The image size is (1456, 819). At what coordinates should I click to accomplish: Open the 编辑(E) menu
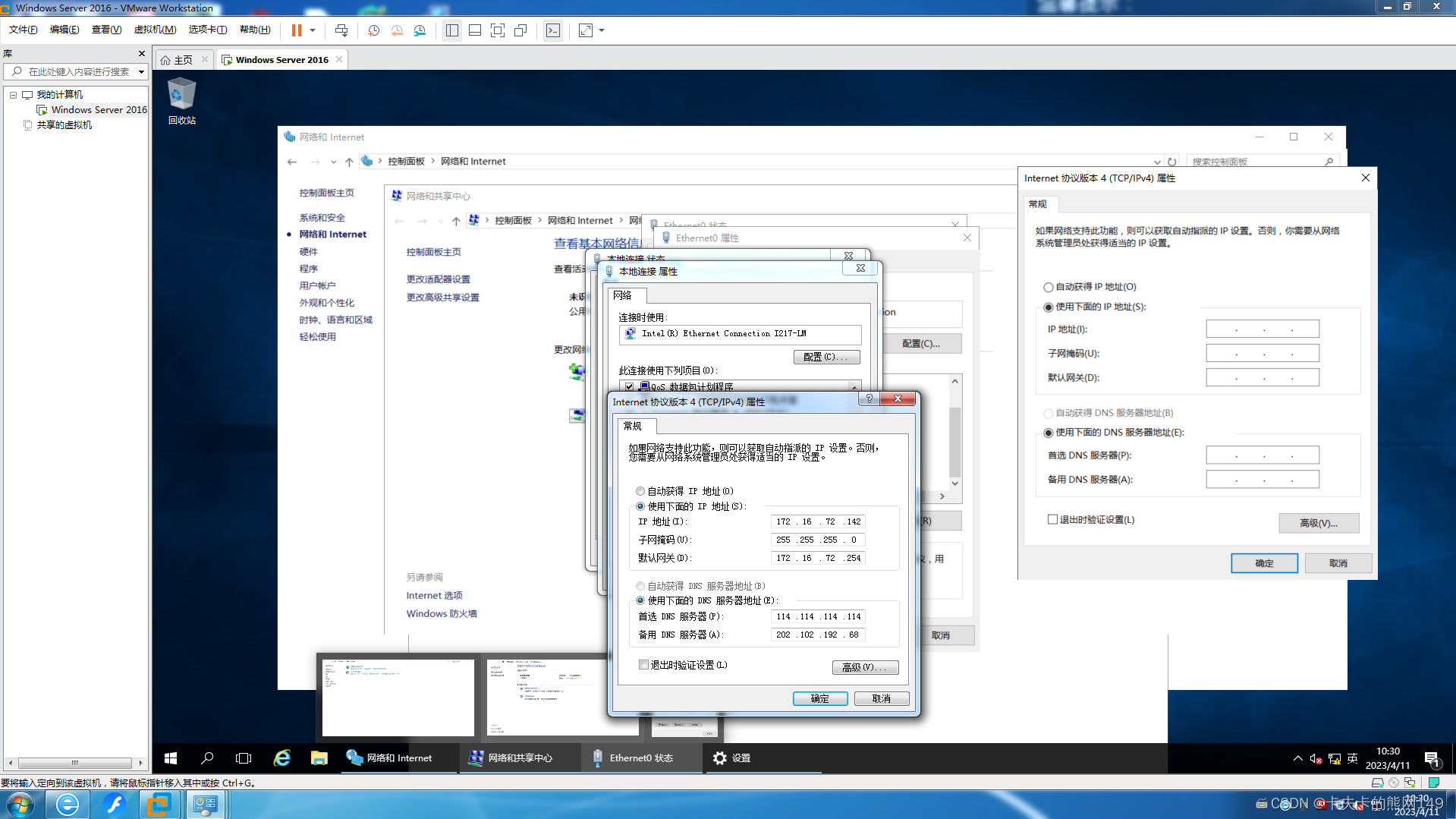point(64,30)
